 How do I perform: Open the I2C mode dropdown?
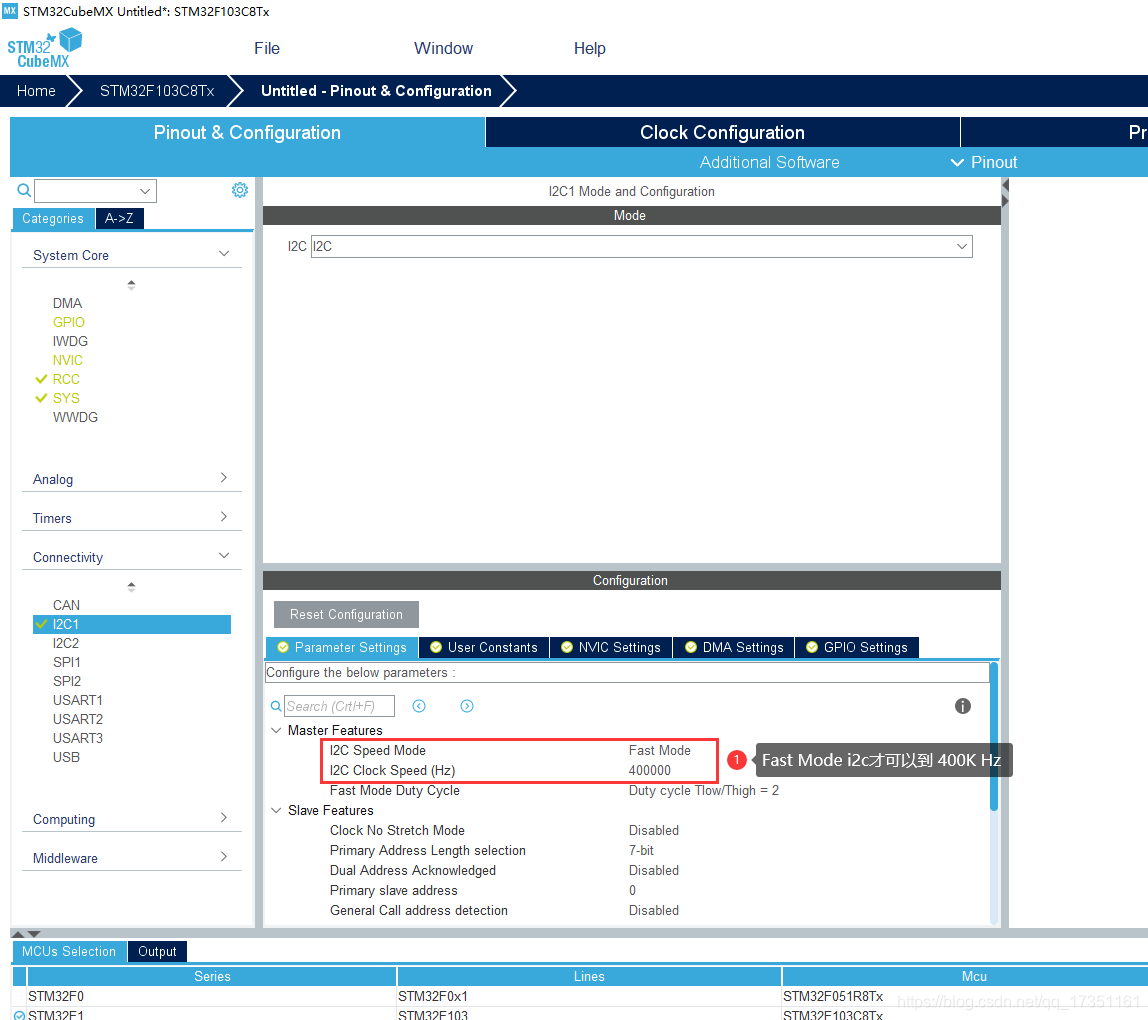pyautogui.click(x=641, y=246)
